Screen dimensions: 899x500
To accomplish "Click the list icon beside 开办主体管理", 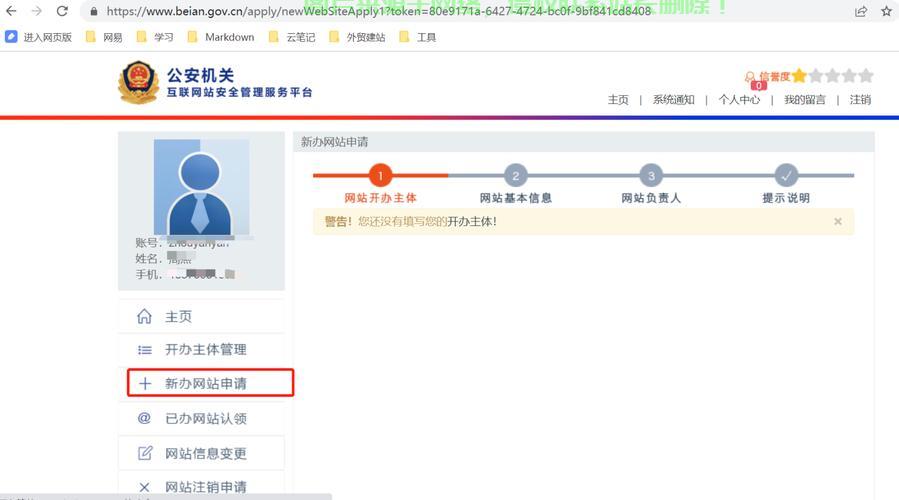I will 144,350.
